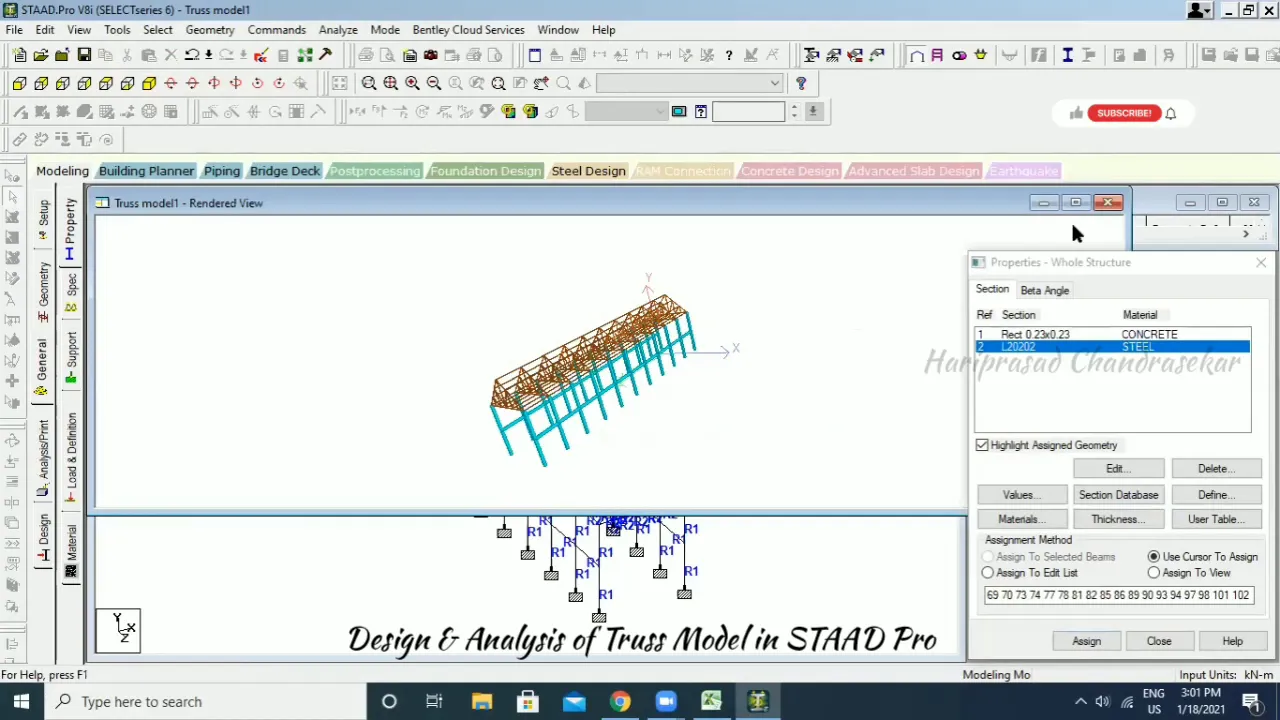The image size is (1280, 720).
Task: Select the isometric view solid yellow cube icon
Action: coord(149,83)
